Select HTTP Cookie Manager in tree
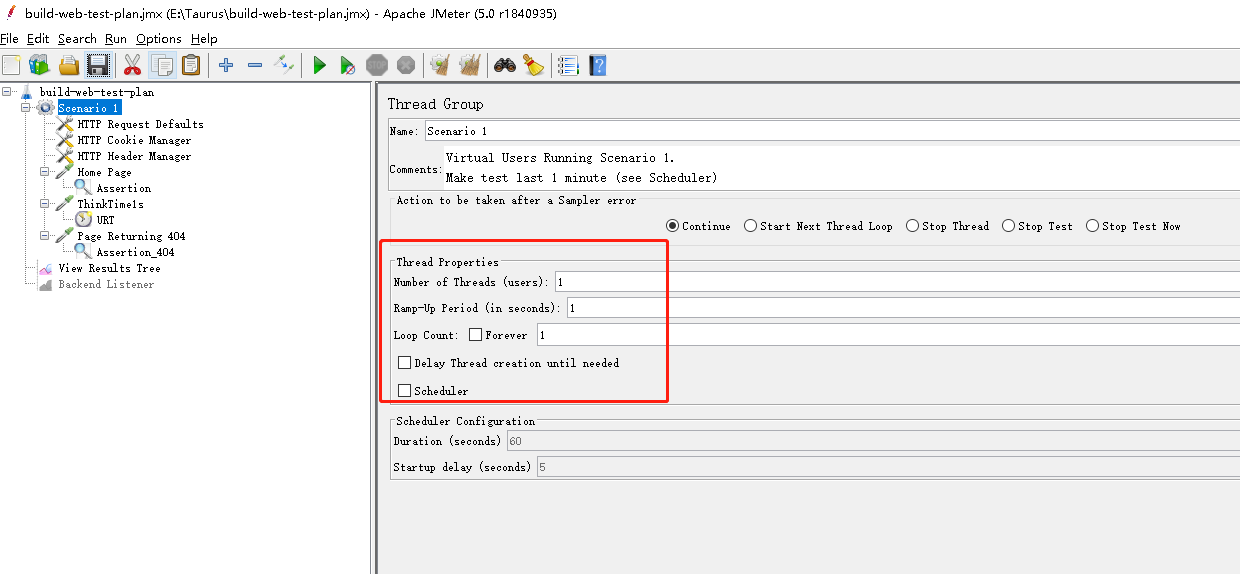 tap(134, 140)
